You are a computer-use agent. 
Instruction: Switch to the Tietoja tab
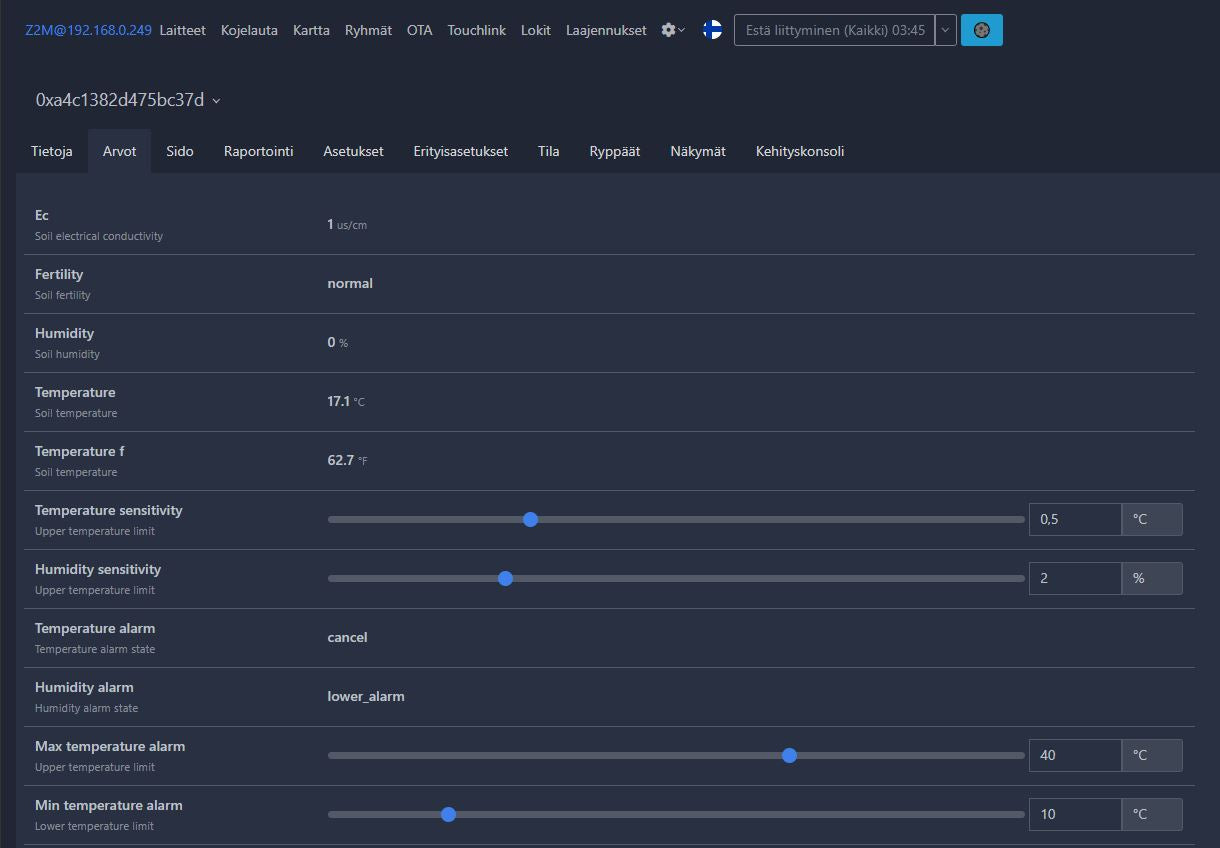[52, 151]
